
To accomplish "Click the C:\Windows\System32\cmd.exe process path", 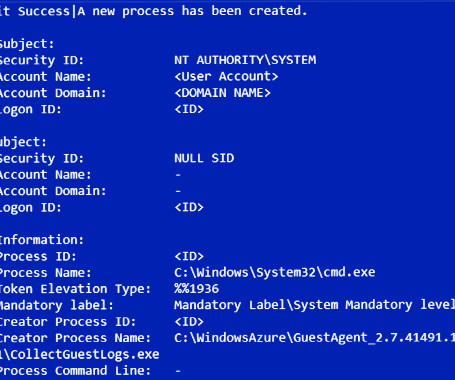I will (275, 272).
